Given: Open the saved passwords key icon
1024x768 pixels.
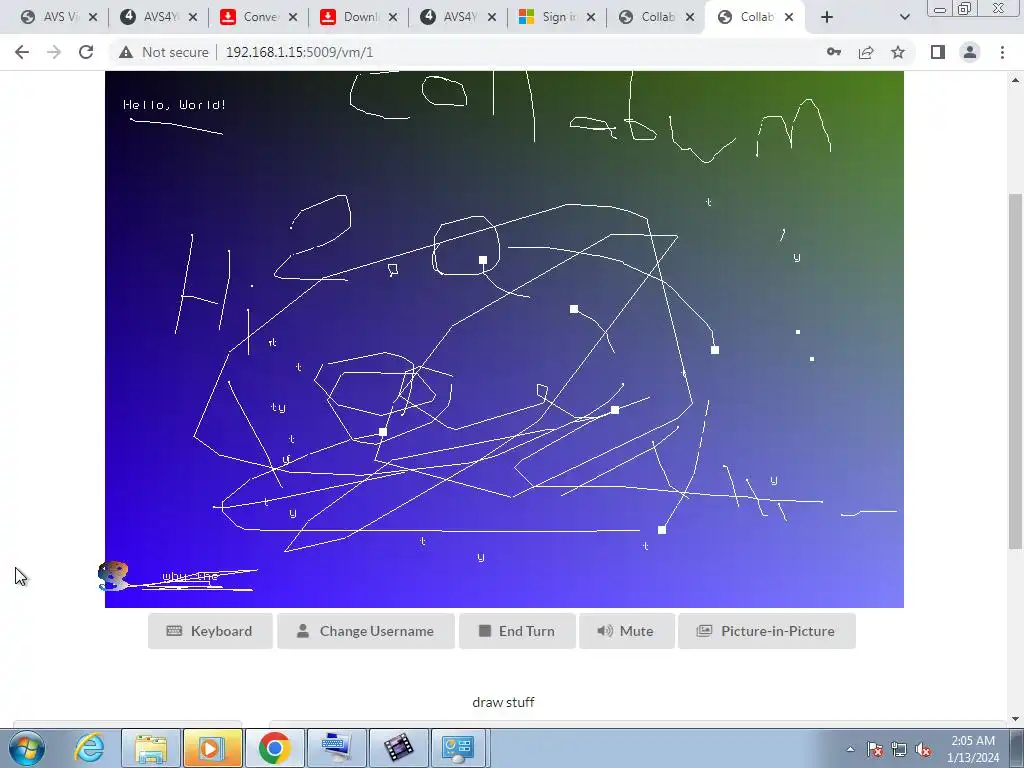Looking at the screenshot, I should pyautogui.click(x=834, y=52).
